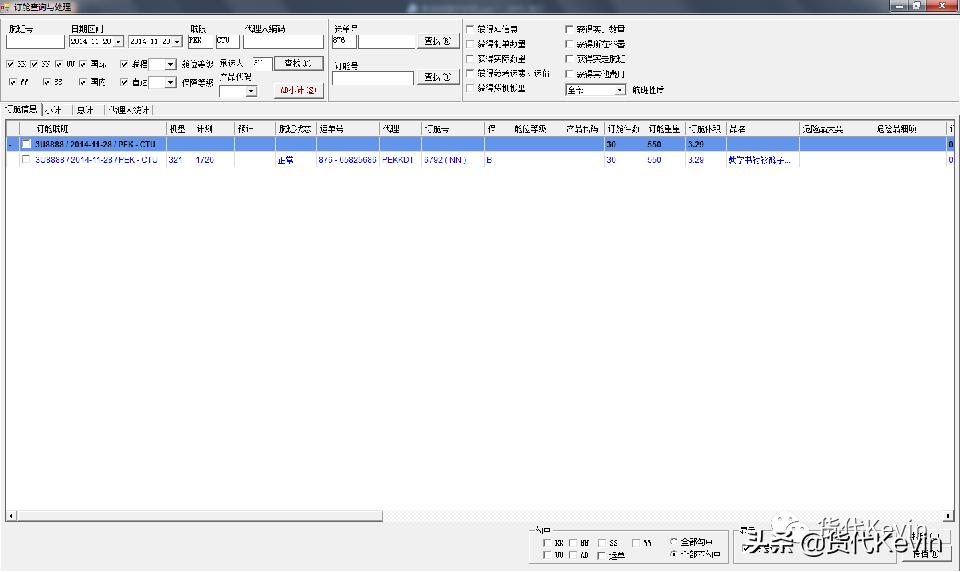
Task: Click the horizontal scrollbar left arrow
Action: (12, 516)
